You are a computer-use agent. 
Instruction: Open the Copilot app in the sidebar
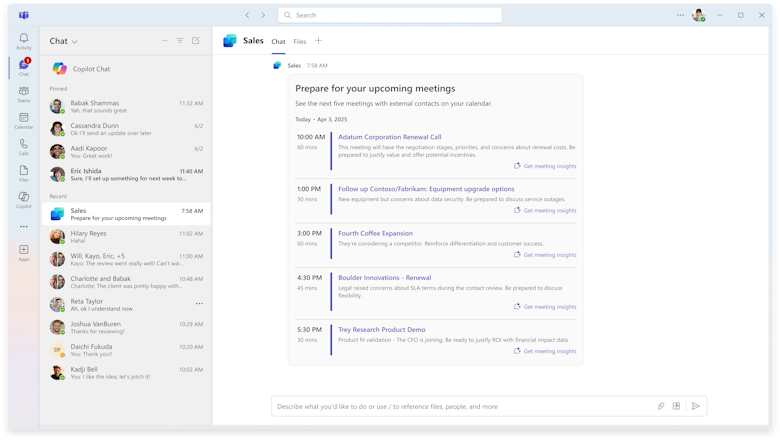tap(23, 199)
